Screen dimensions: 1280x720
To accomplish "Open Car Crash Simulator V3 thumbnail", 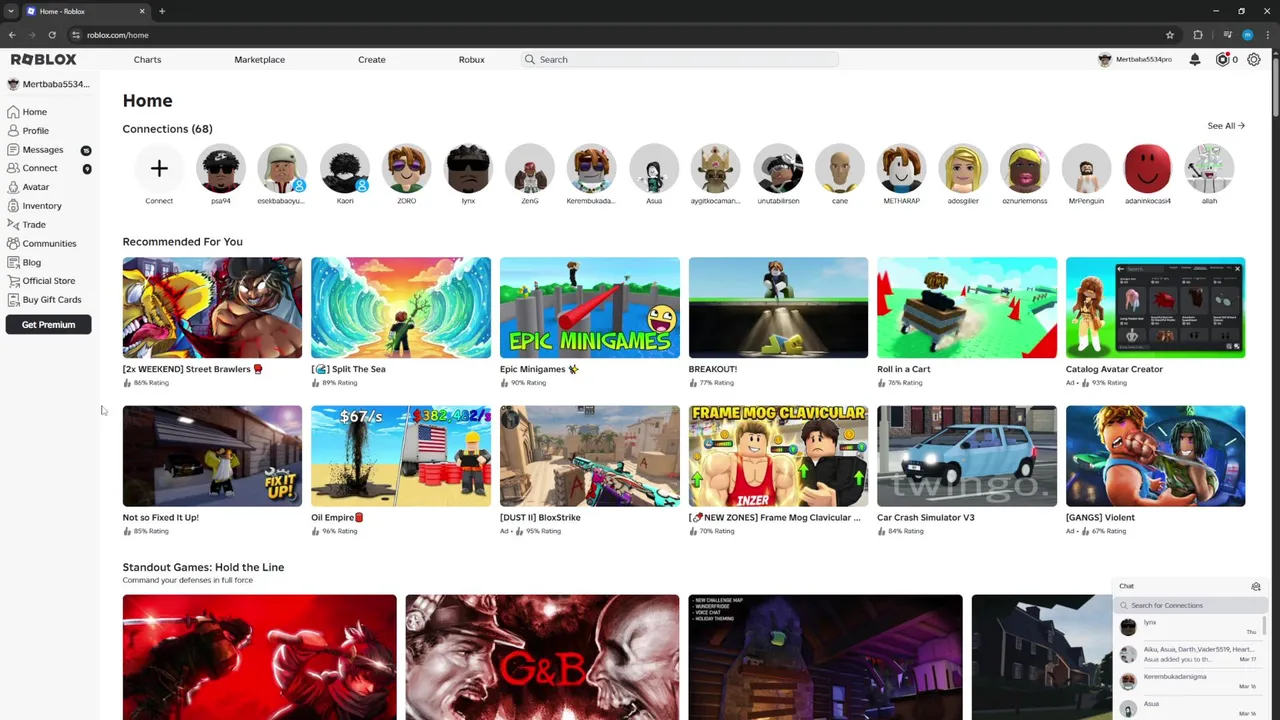I will (967, 456).
